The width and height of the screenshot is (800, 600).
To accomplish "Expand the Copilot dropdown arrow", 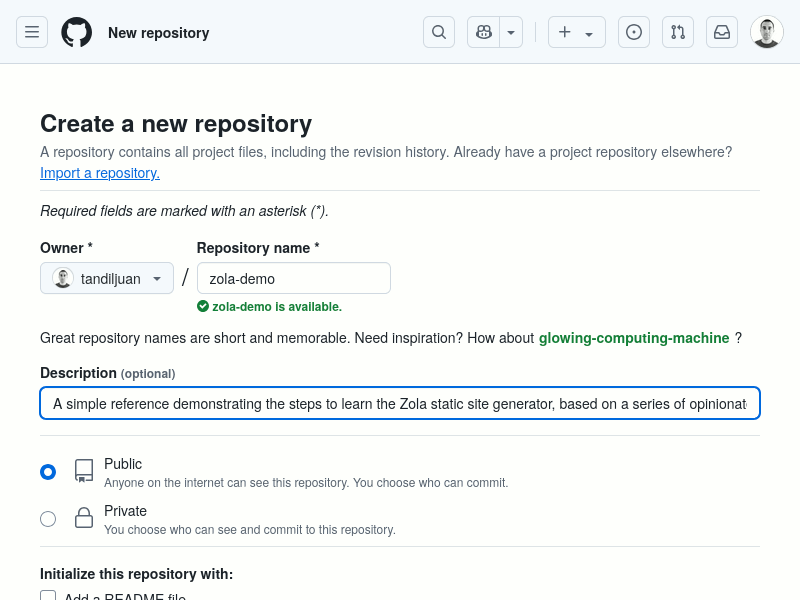I will pyautogui.click(x=511, y=32).
